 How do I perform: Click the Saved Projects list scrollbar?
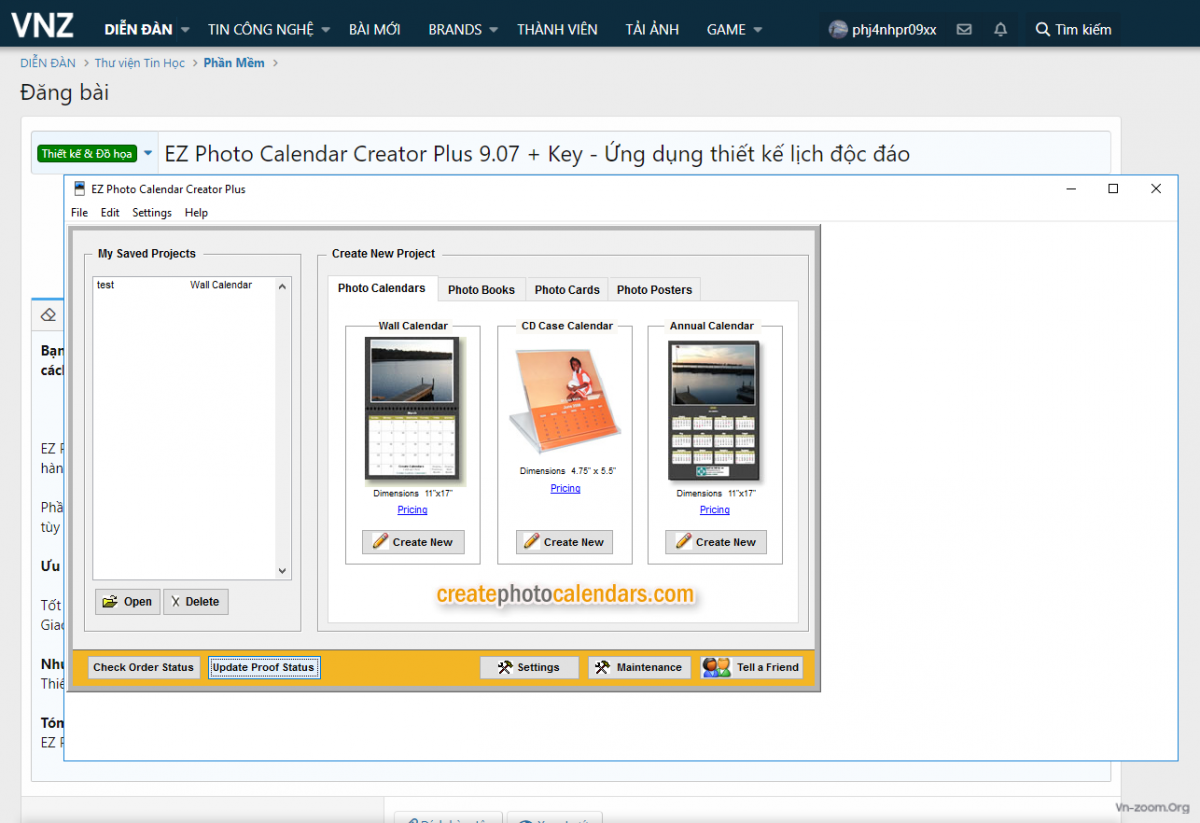point(283,430)
